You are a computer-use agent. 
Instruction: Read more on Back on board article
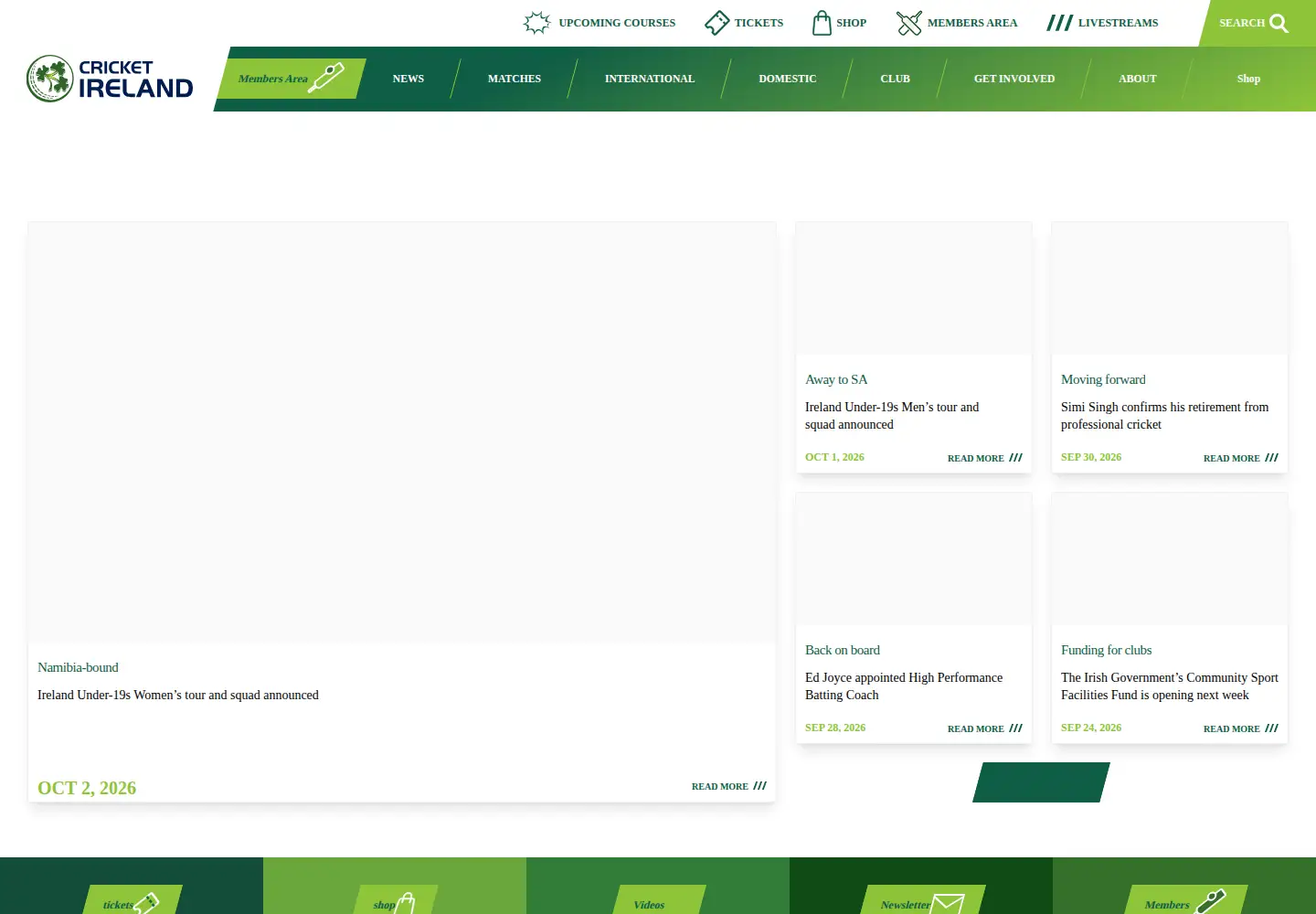pyautogui.click(x=984, y=728)
